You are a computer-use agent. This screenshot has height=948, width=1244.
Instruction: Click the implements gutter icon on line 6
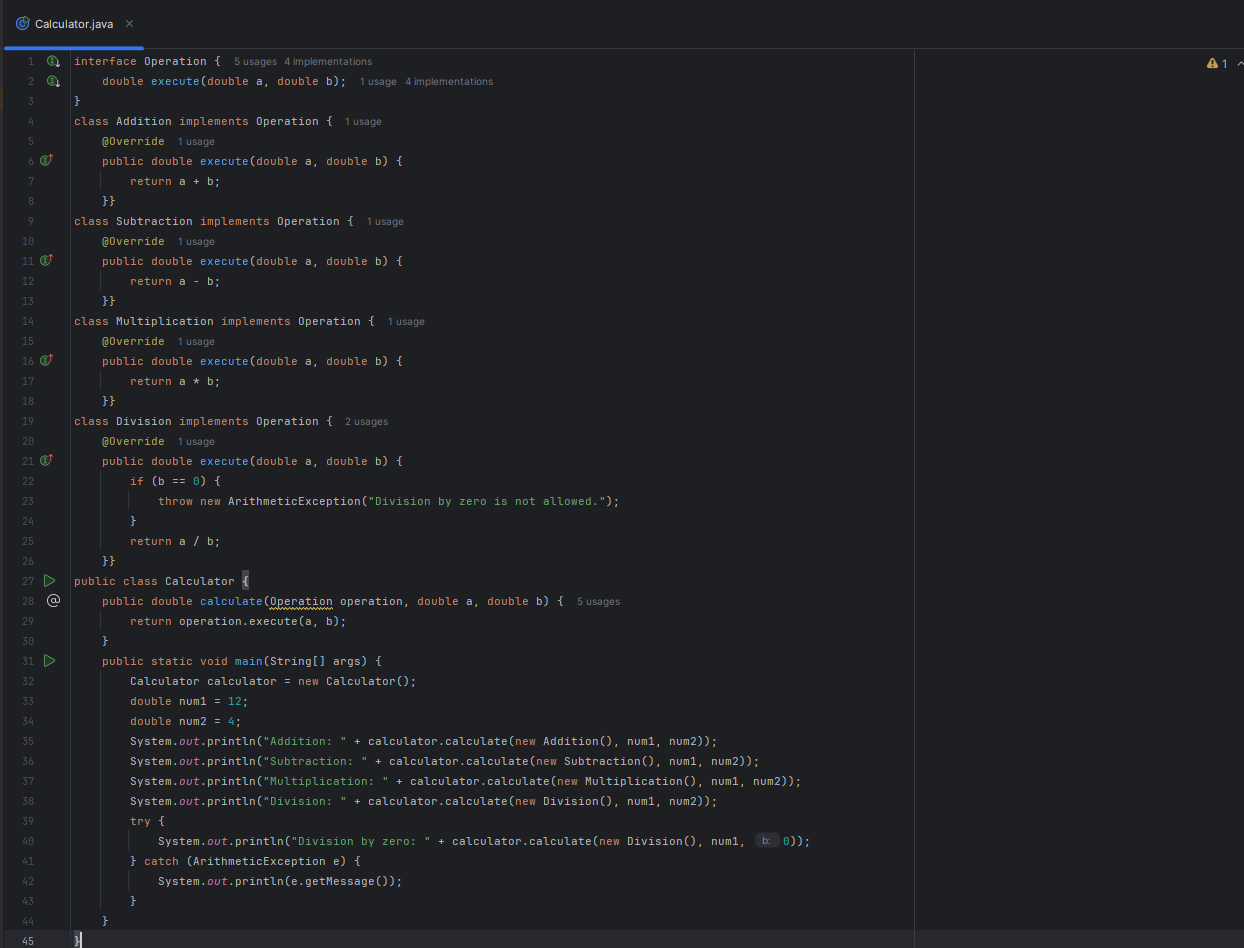coord(46,161)
